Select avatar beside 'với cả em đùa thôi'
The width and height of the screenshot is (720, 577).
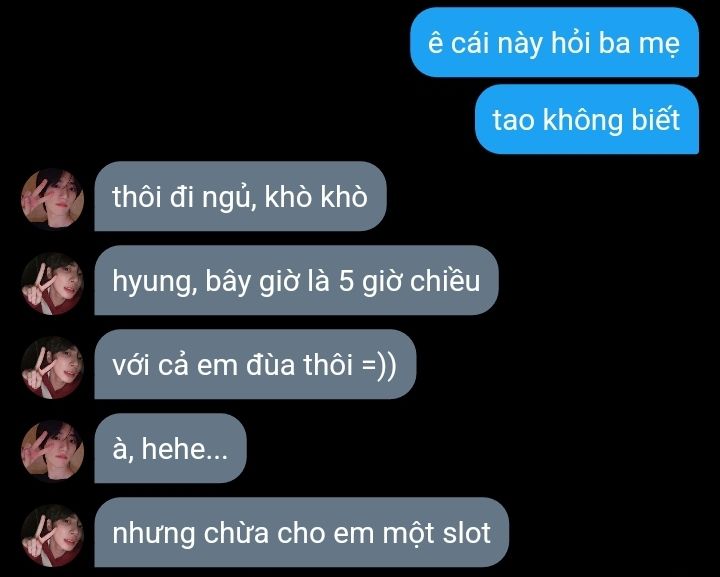pos(53,367)
